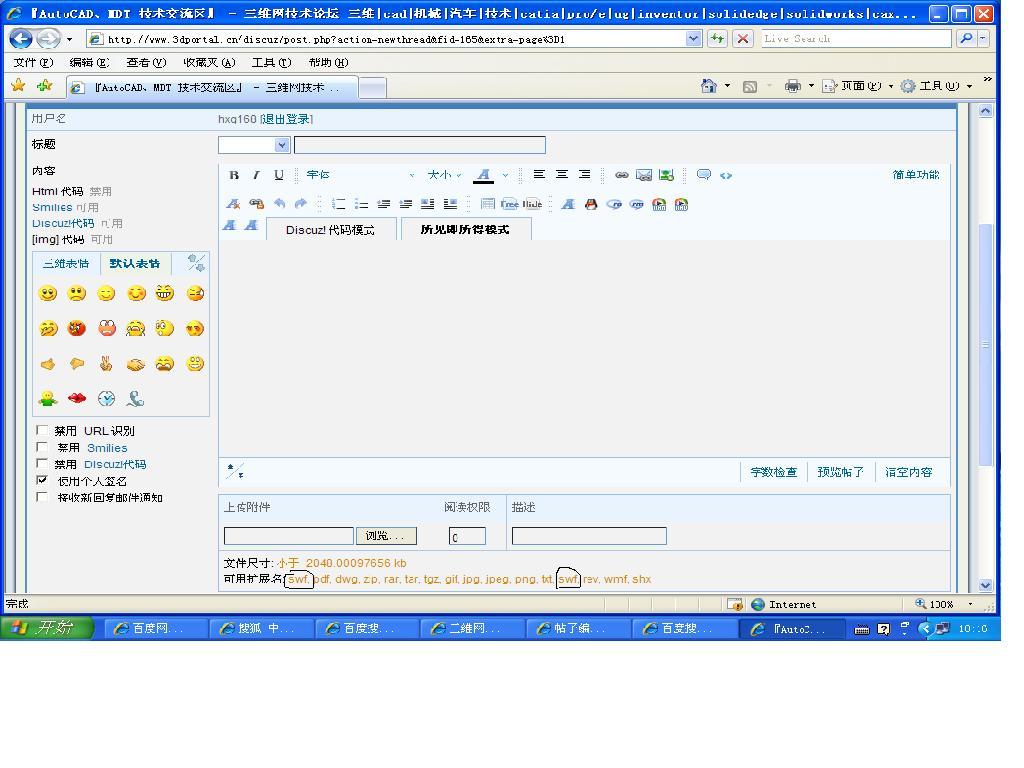Apply italic formatting in the editor
1024x768 pixels.
(256, 175)
